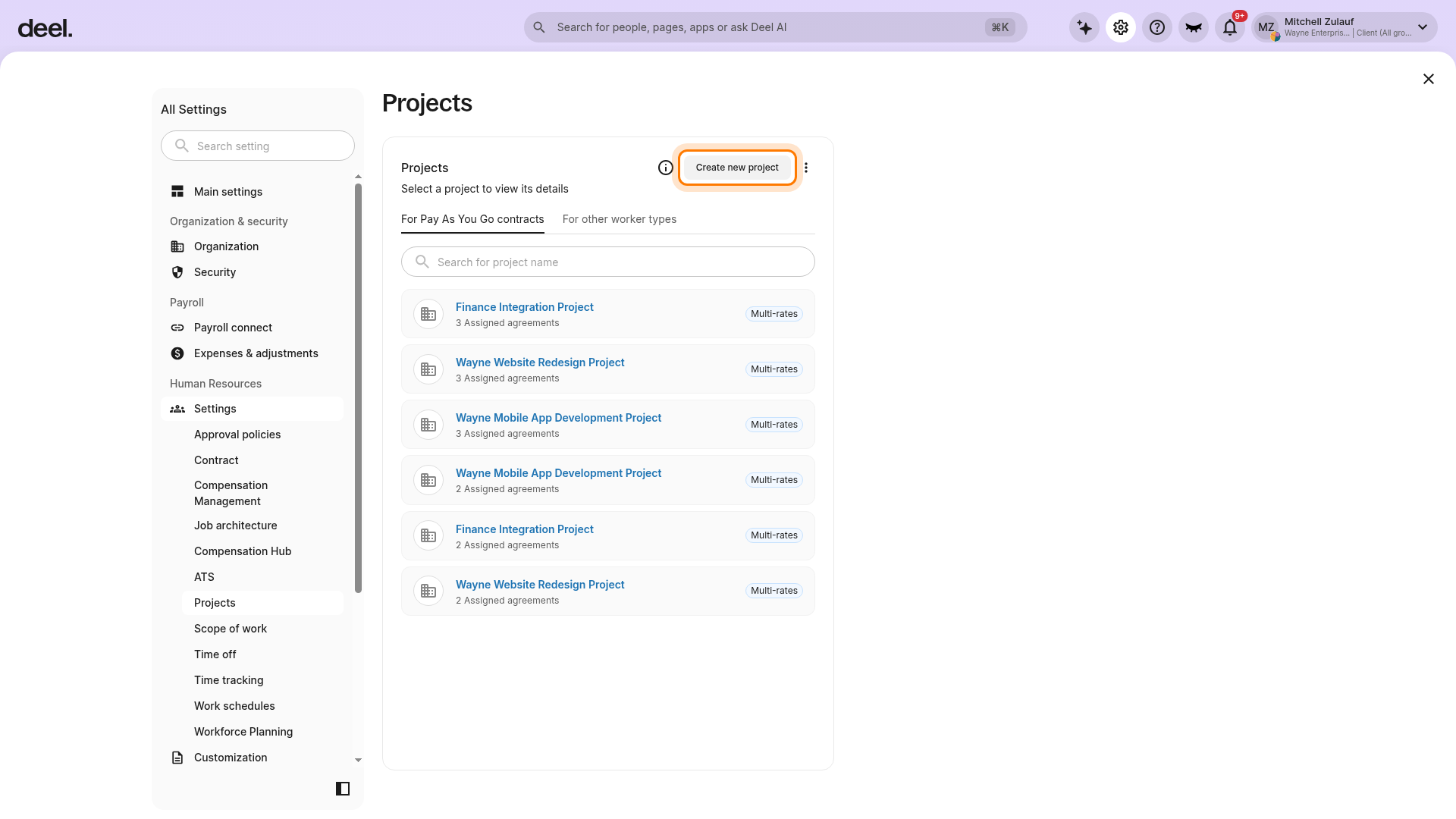This screenshot has width=1456, height=819.
Task: Open the notifications bell
Action: pyautogui.click(x=1230, y=27)
